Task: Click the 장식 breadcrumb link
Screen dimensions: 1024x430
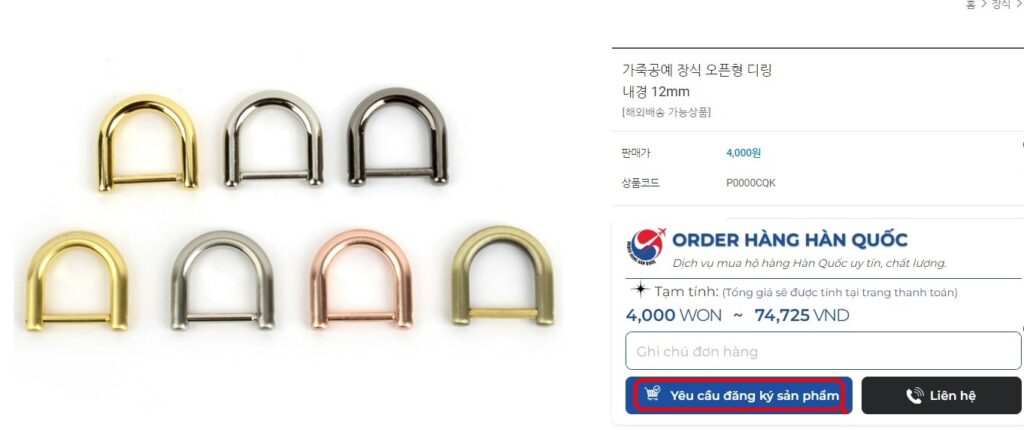Action: (x=1001, y=5)
